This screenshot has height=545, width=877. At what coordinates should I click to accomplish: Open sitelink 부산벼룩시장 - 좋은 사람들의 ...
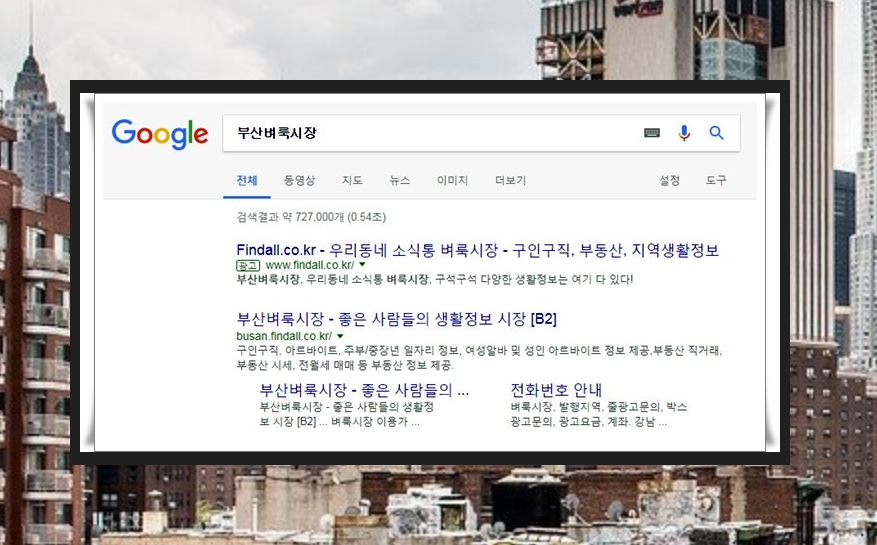point(364,389)
